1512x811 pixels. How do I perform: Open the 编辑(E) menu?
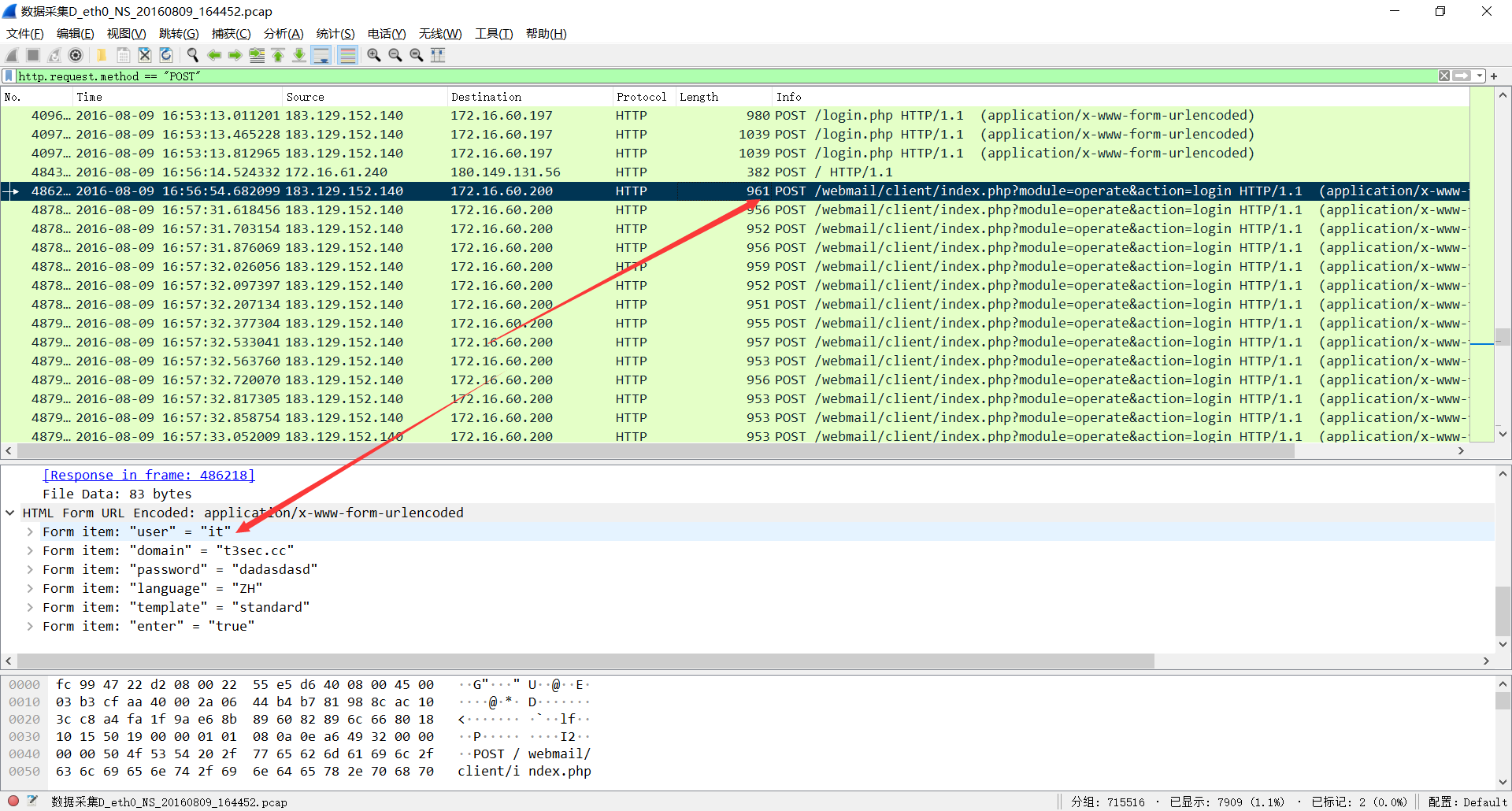[76, 34]
